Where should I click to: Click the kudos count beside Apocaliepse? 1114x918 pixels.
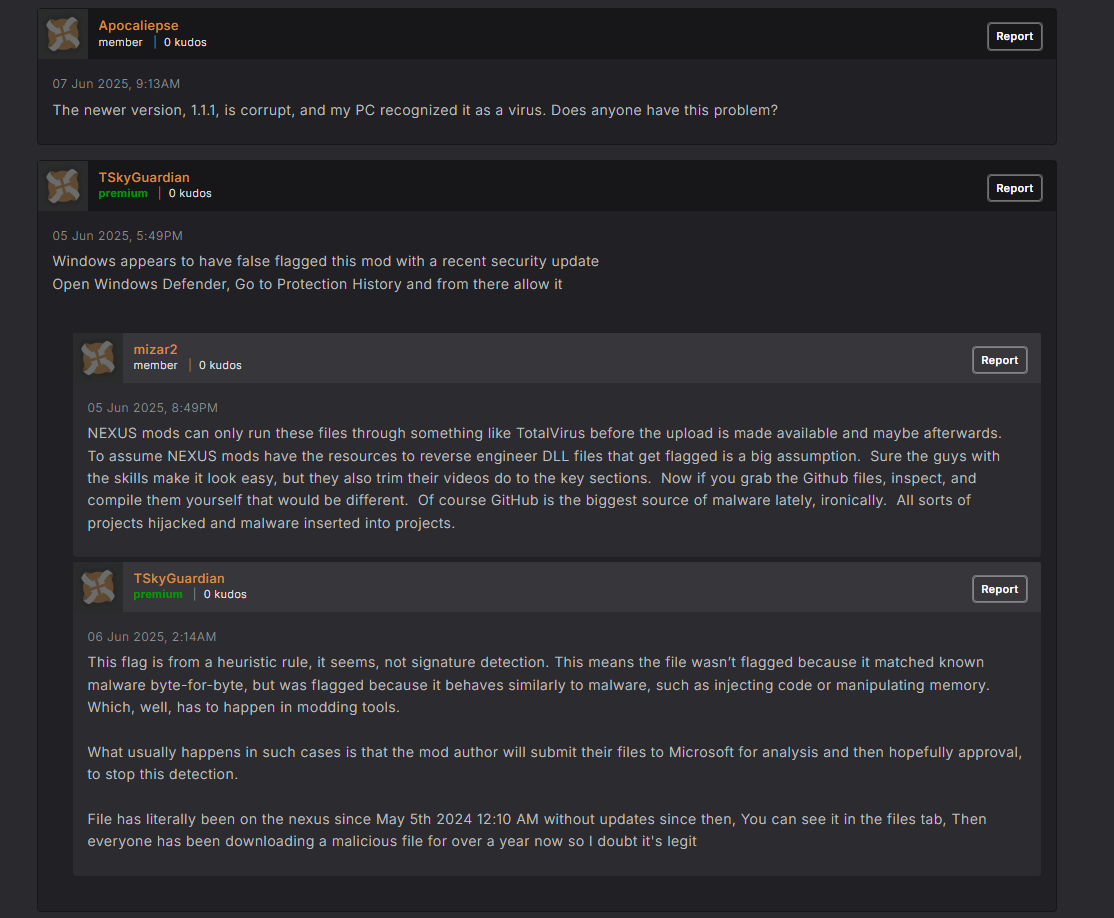click(x=185, y=43)
